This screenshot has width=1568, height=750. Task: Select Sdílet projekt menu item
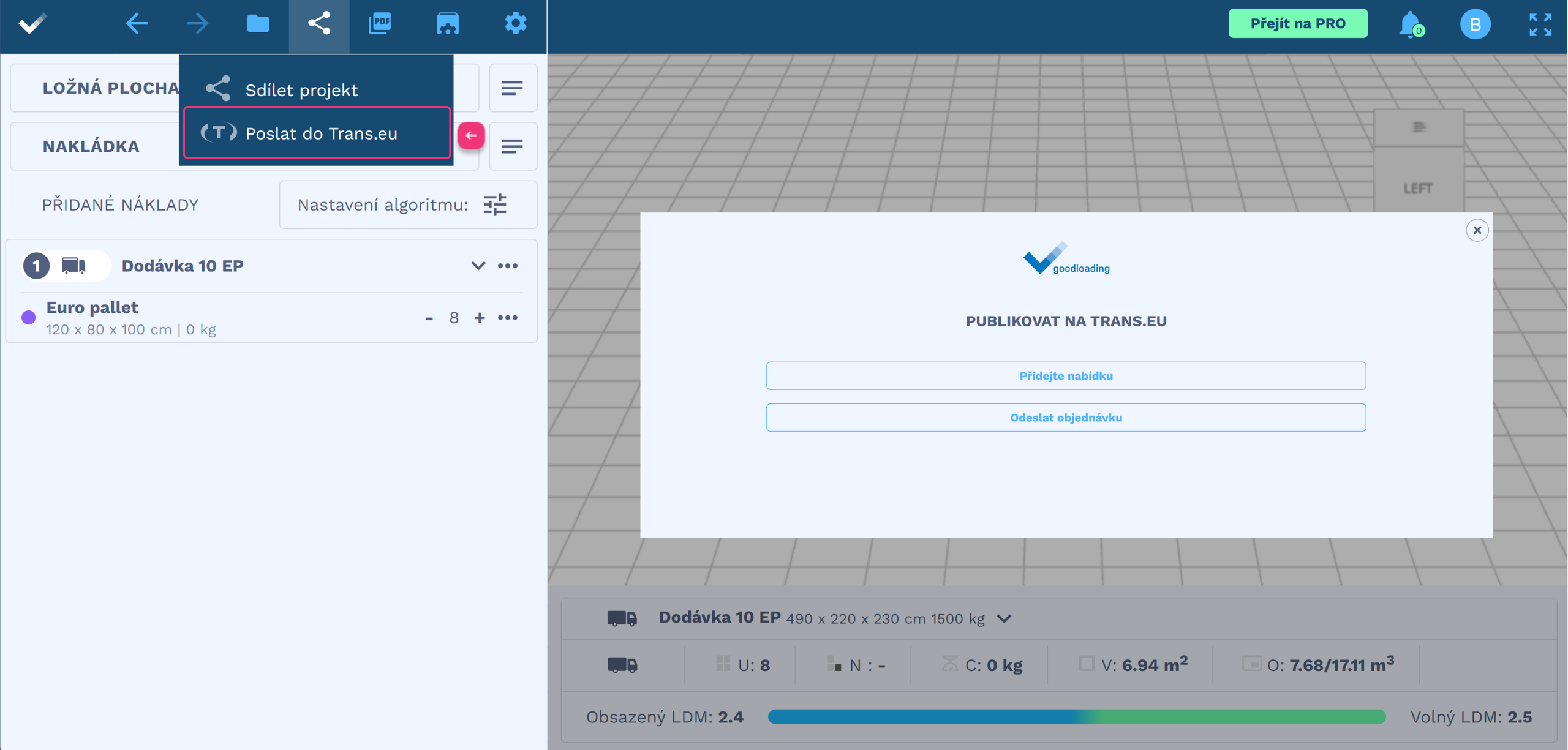click(x=301, y=90)
